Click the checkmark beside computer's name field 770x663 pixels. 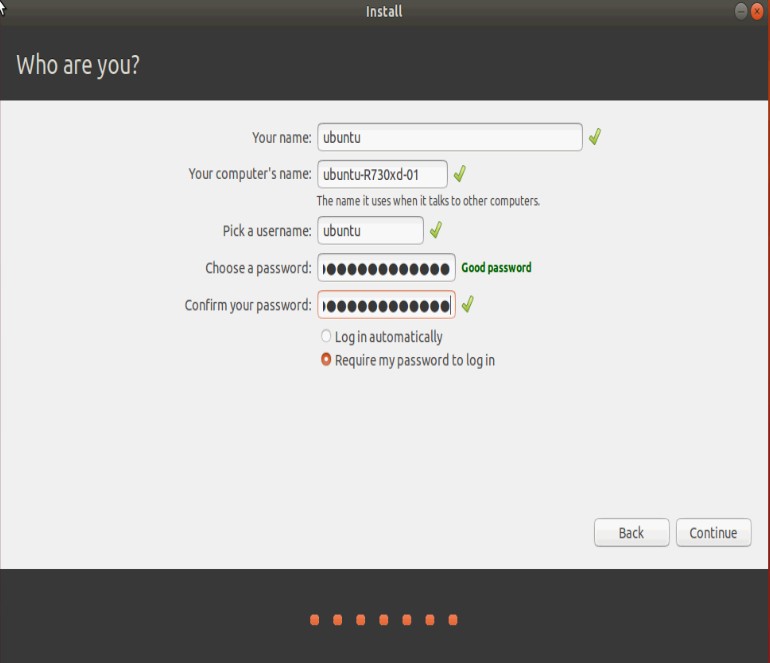(460, 173)
